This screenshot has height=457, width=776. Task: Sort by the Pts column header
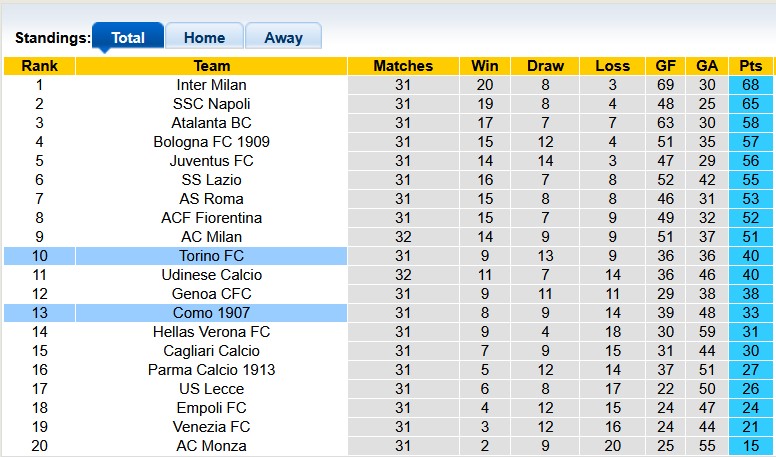point(751,66)
